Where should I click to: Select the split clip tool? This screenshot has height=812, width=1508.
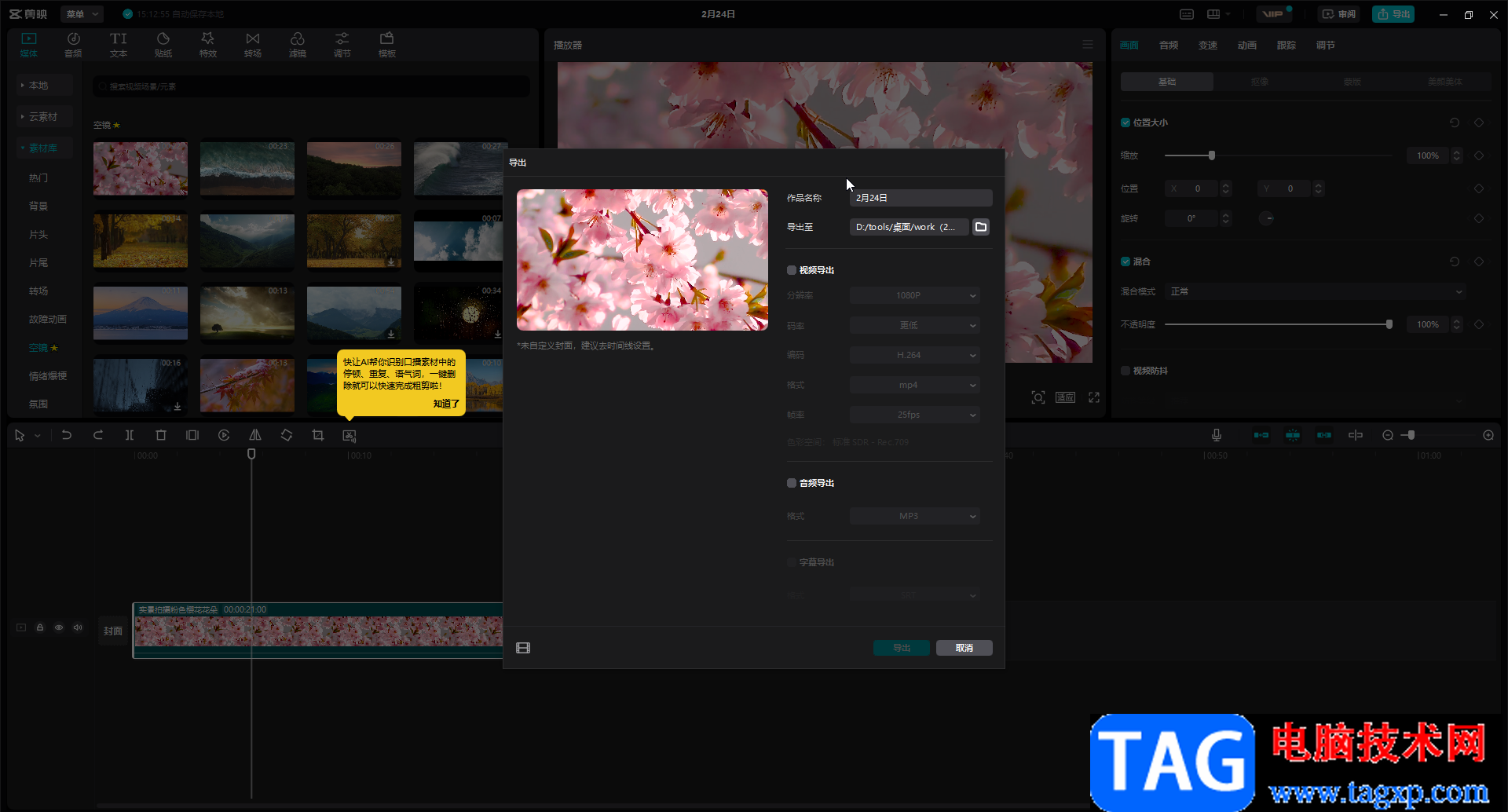pyautogui.click(x=130, y=435)
